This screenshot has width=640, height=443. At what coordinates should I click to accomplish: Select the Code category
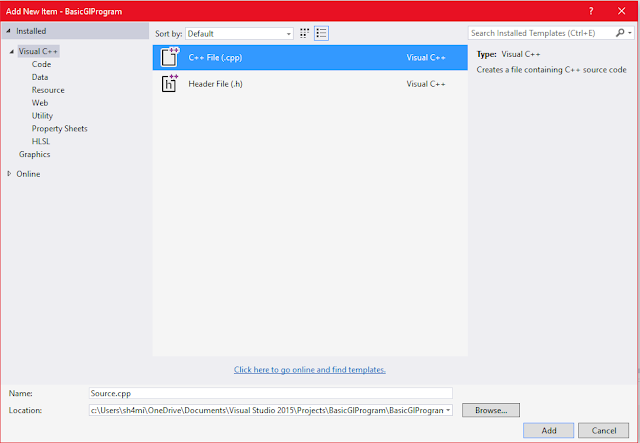point(41,64)
